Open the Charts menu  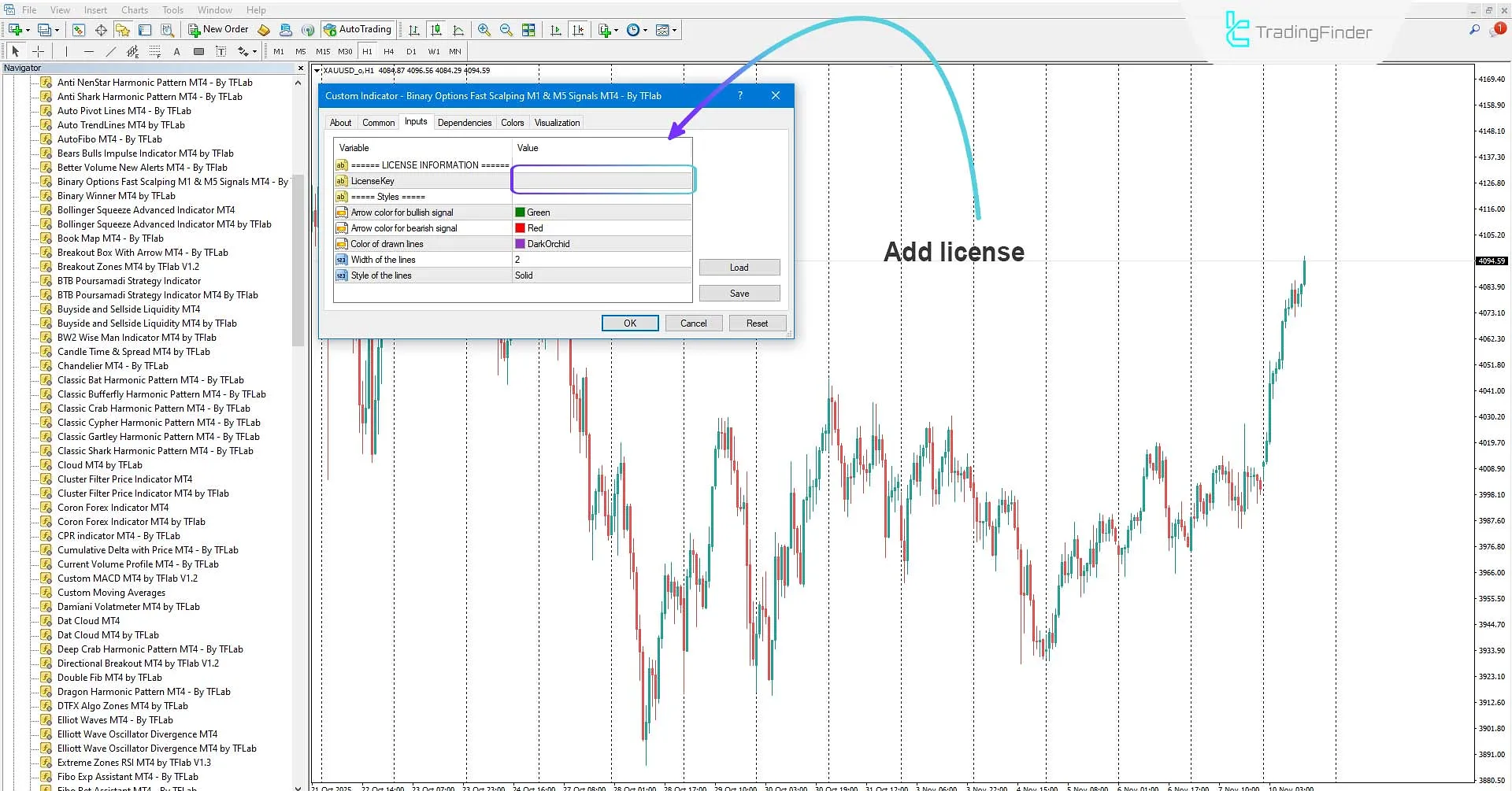click(134, 9)
